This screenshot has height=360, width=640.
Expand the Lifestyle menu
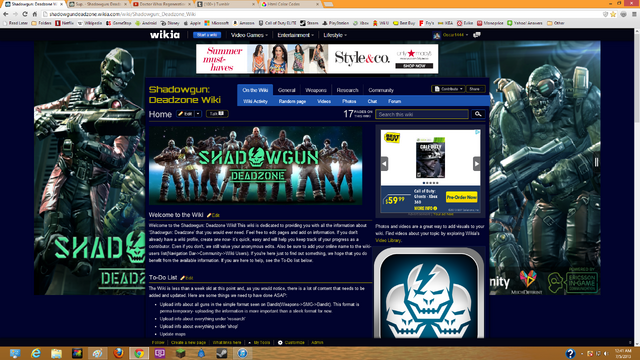335,35
